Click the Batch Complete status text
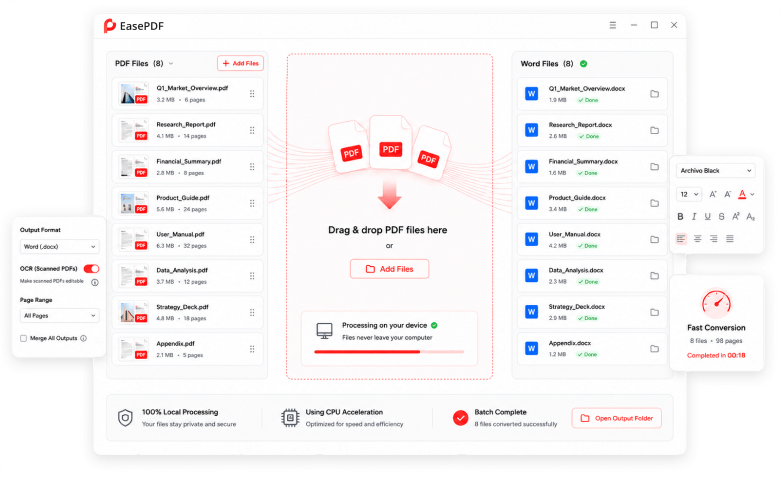This screenshot has height=480, width=780. (500, 412)
